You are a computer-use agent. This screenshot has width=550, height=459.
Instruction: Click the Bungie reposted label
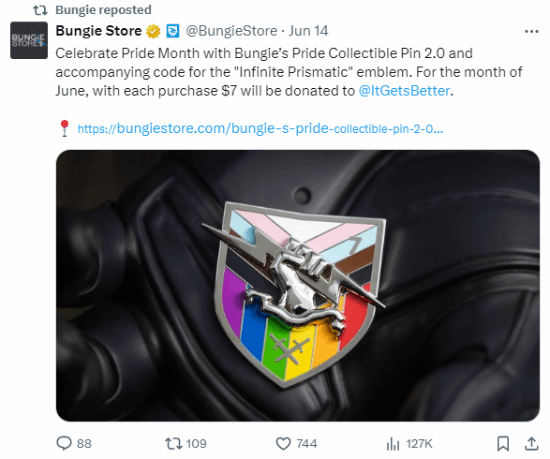coord(103,10)
